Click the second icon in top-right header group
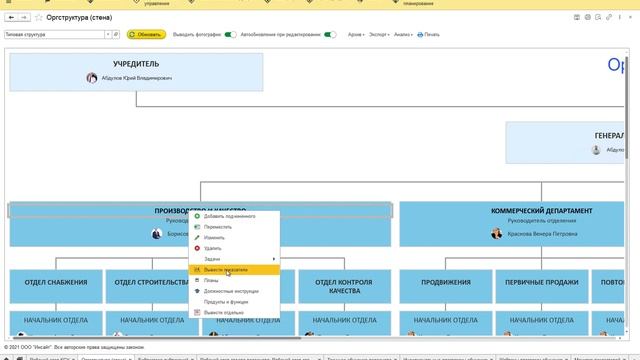 click(587, 17)
